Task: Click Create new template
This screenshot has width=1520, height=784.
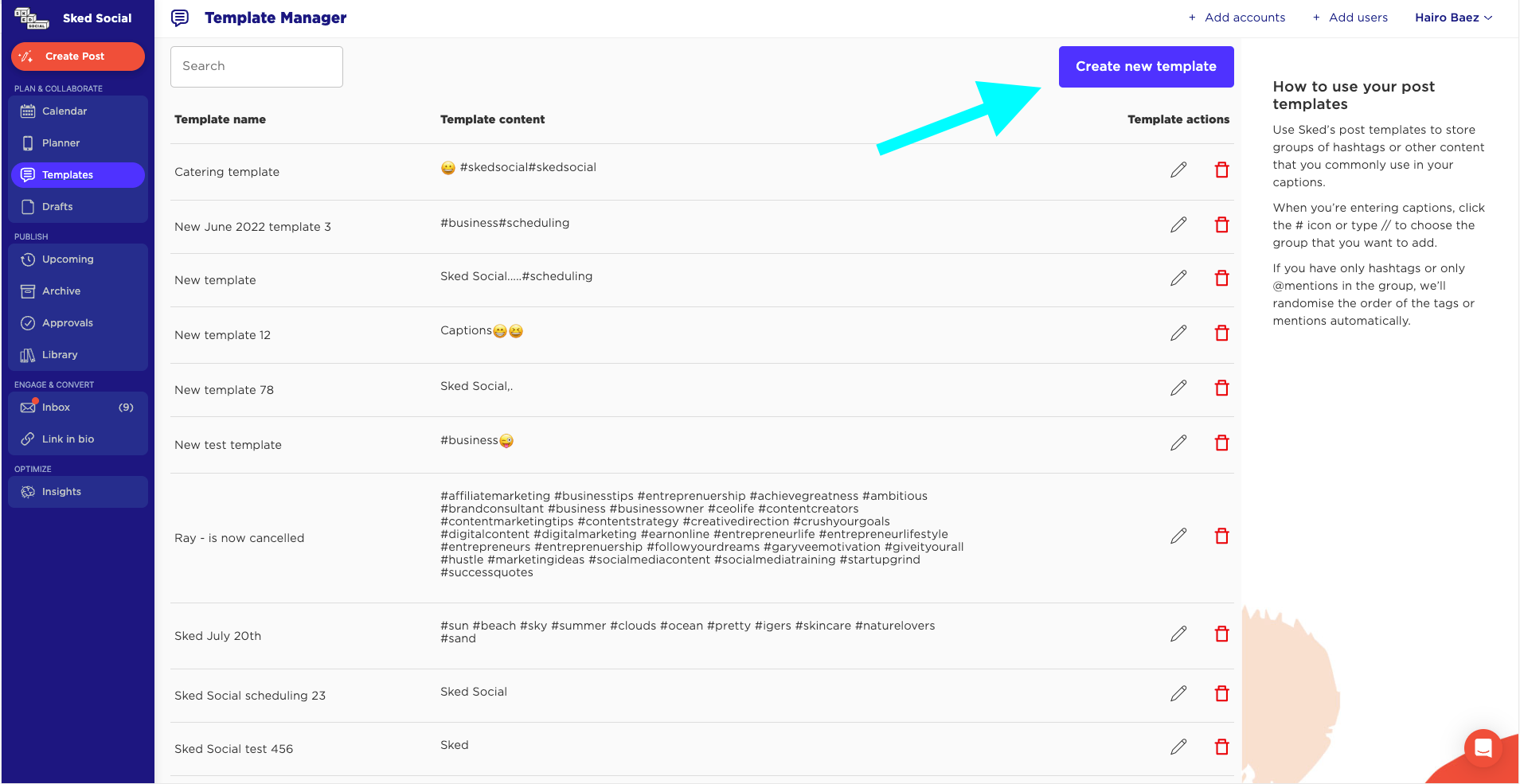Action: (x=1146, y=67)
